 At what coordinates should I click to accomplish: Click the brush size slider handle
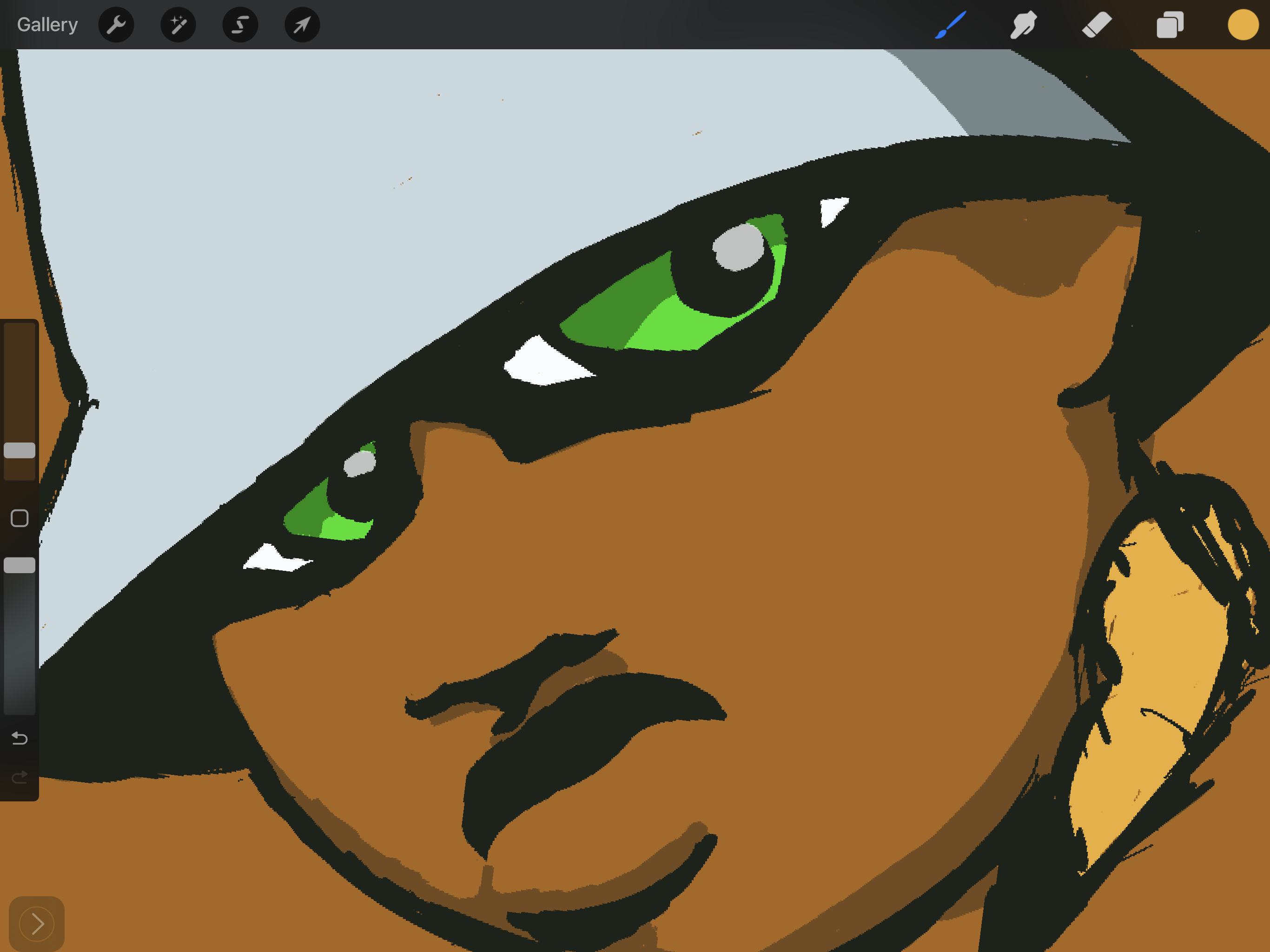click(x=20, y=450)
